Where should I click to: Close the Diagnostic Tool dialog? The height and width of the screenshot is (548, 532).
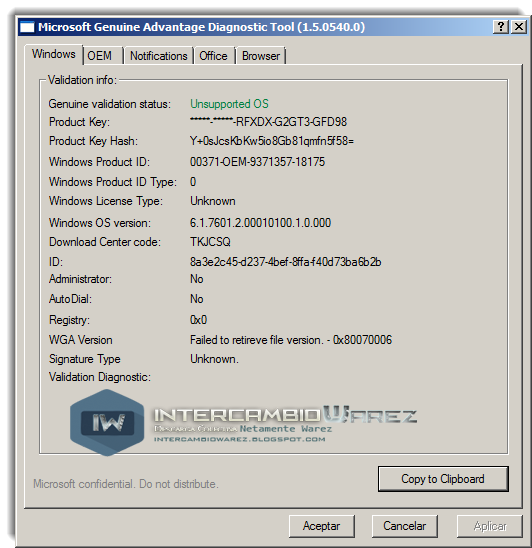(x=519, y=27)
